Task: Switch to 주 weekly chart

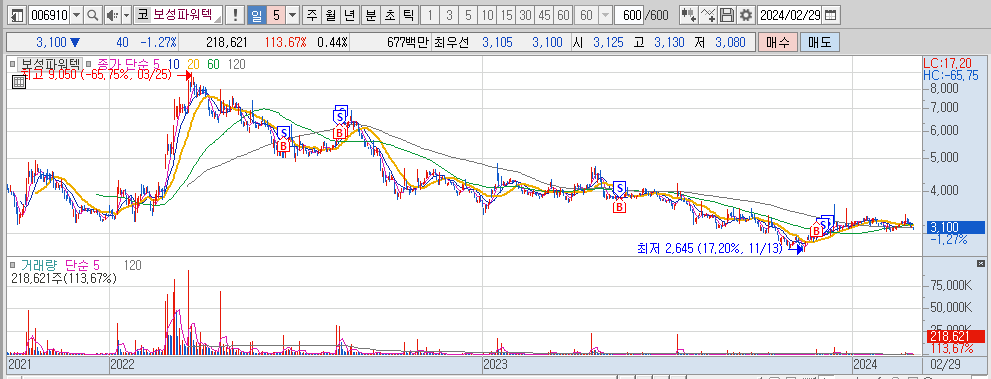Action: click(312, 15)
